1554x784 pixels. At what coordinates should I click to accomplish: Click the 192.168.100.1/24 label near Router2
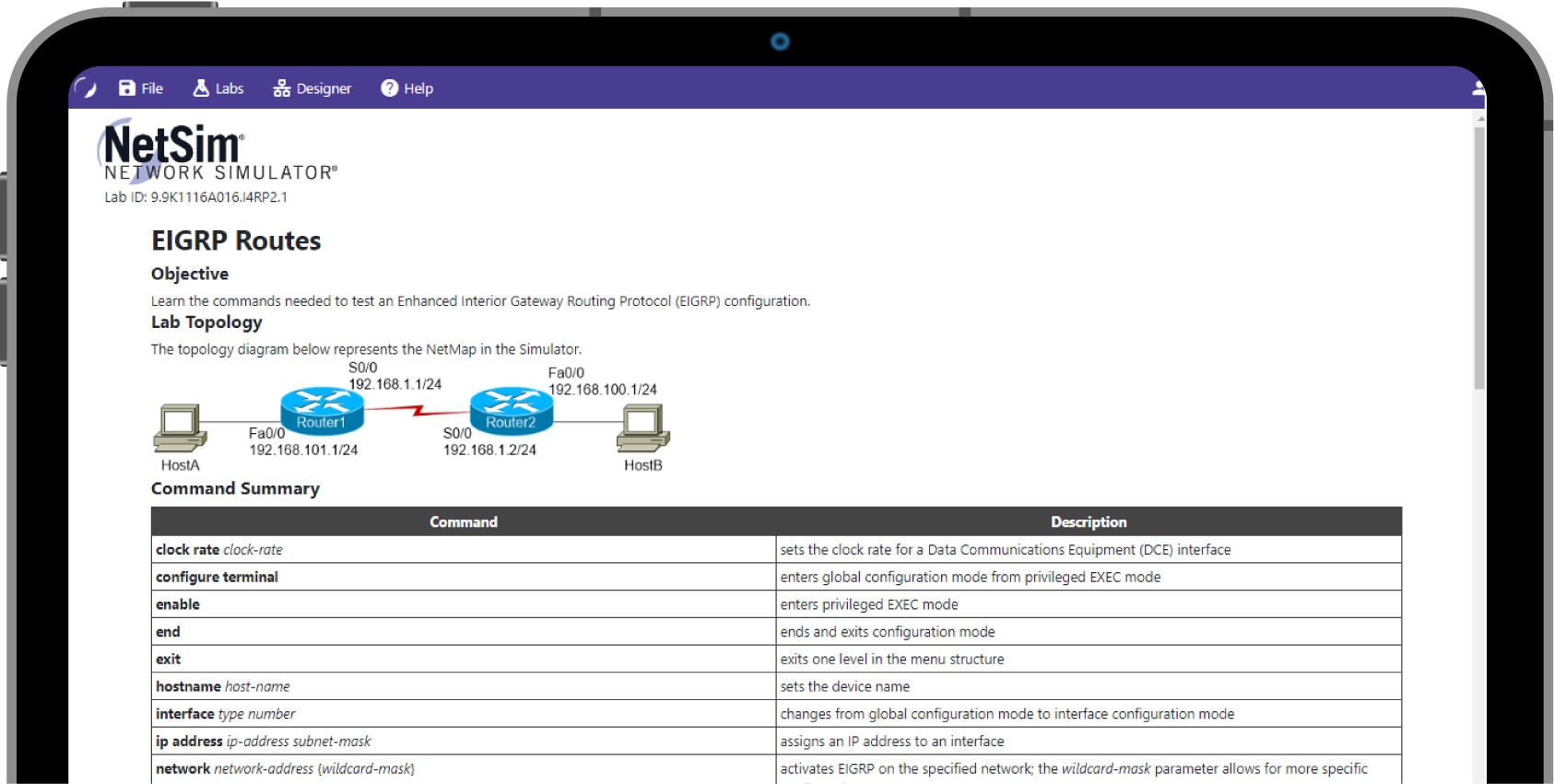[x=603, y=390]
